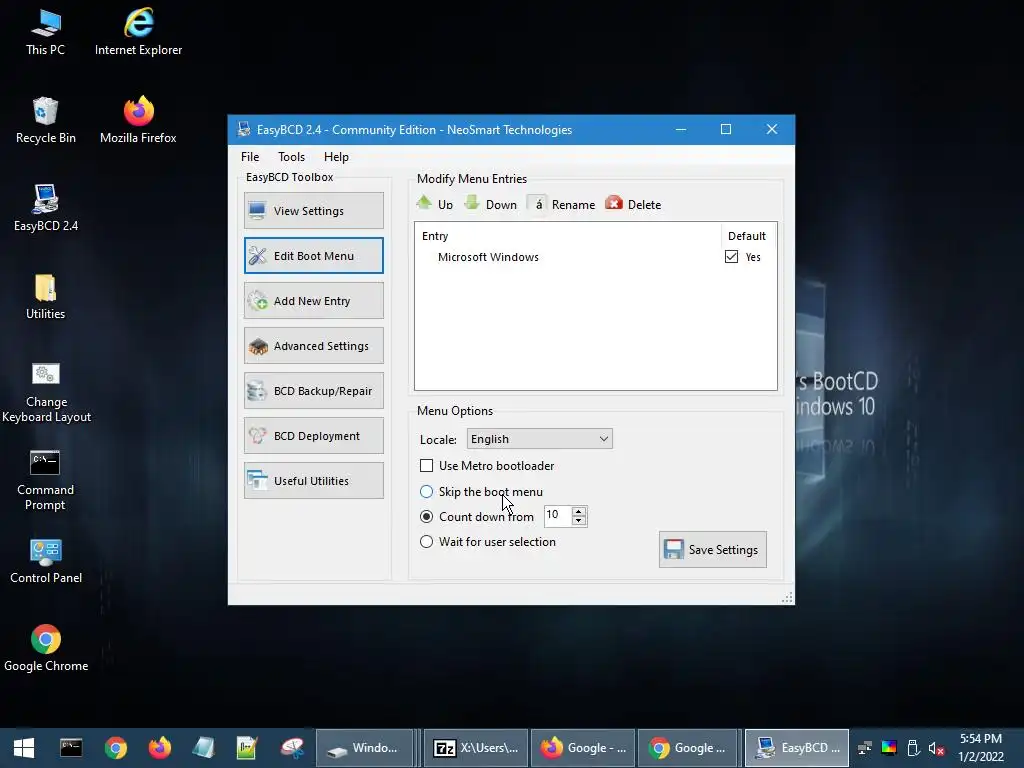Move entry Down in the list
Image resolution: width=1024 pixels, height=768 pixels.
[x=490, y=204]
